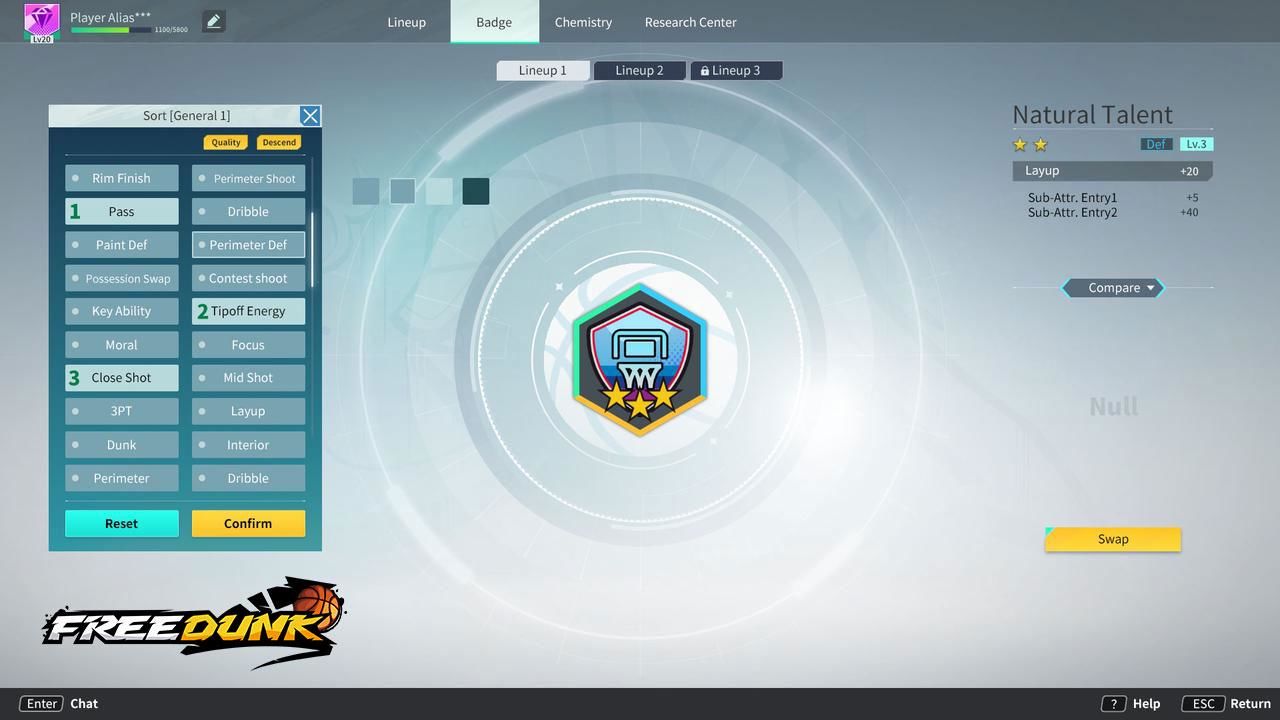The width and height of the screenshot is (1280, 720).
Task: Select the locked Lineup 3 tab
Action: (736, 70)
